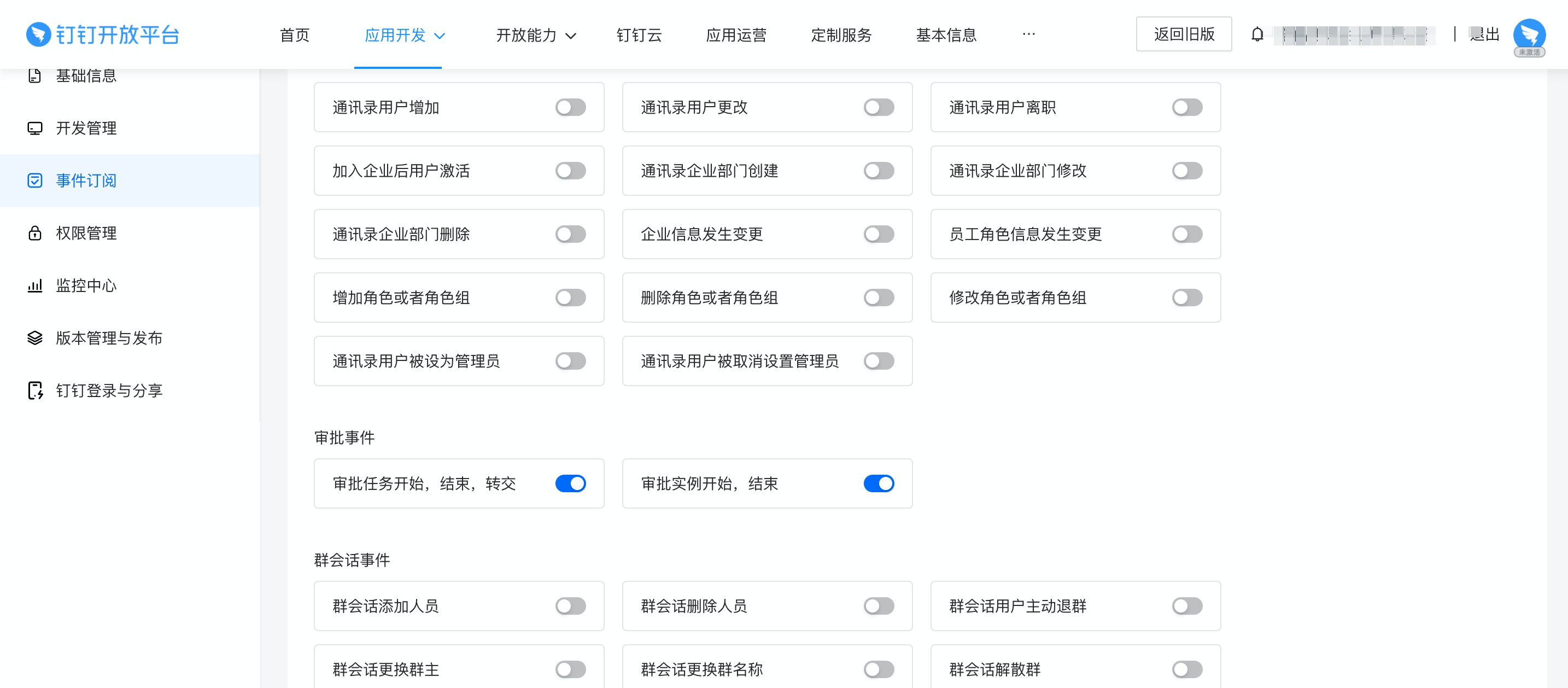Open 基础信息 via its document icon in sidebar
This screenshot has width=1568, height=688.
pos(34,75)
